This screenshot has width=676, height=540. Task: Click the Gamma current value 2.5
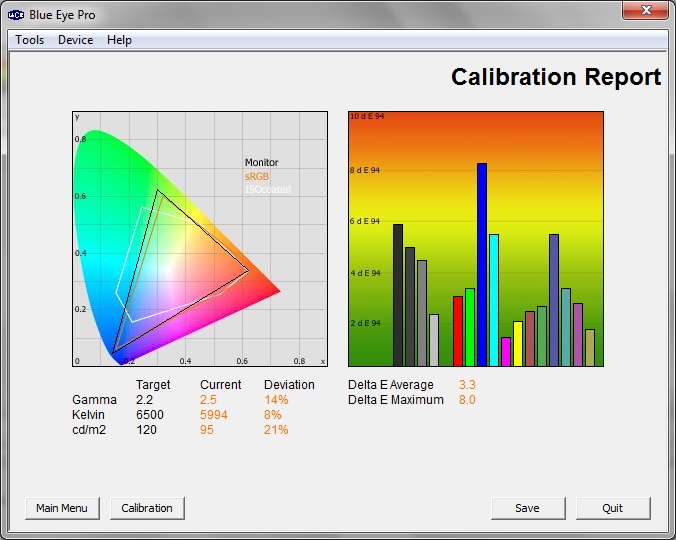tap(208, 400)
